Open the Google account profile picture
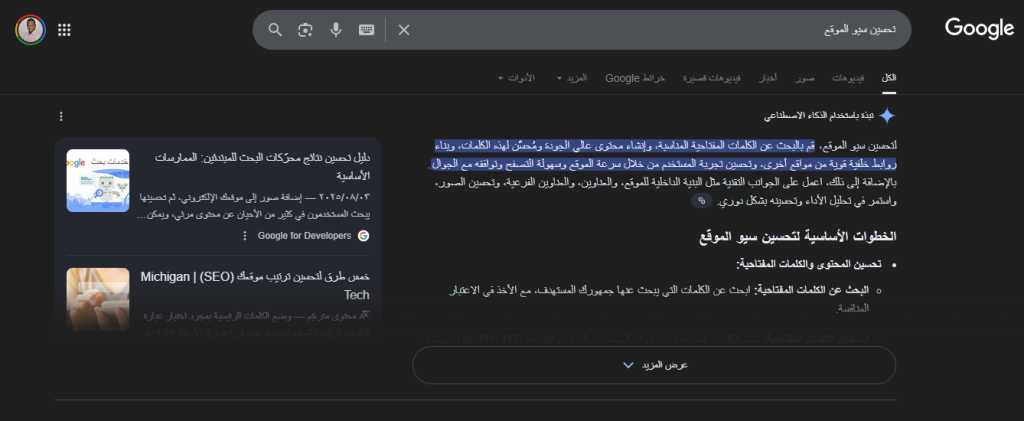Screen dimensions: 1024x421 (30, 30)
